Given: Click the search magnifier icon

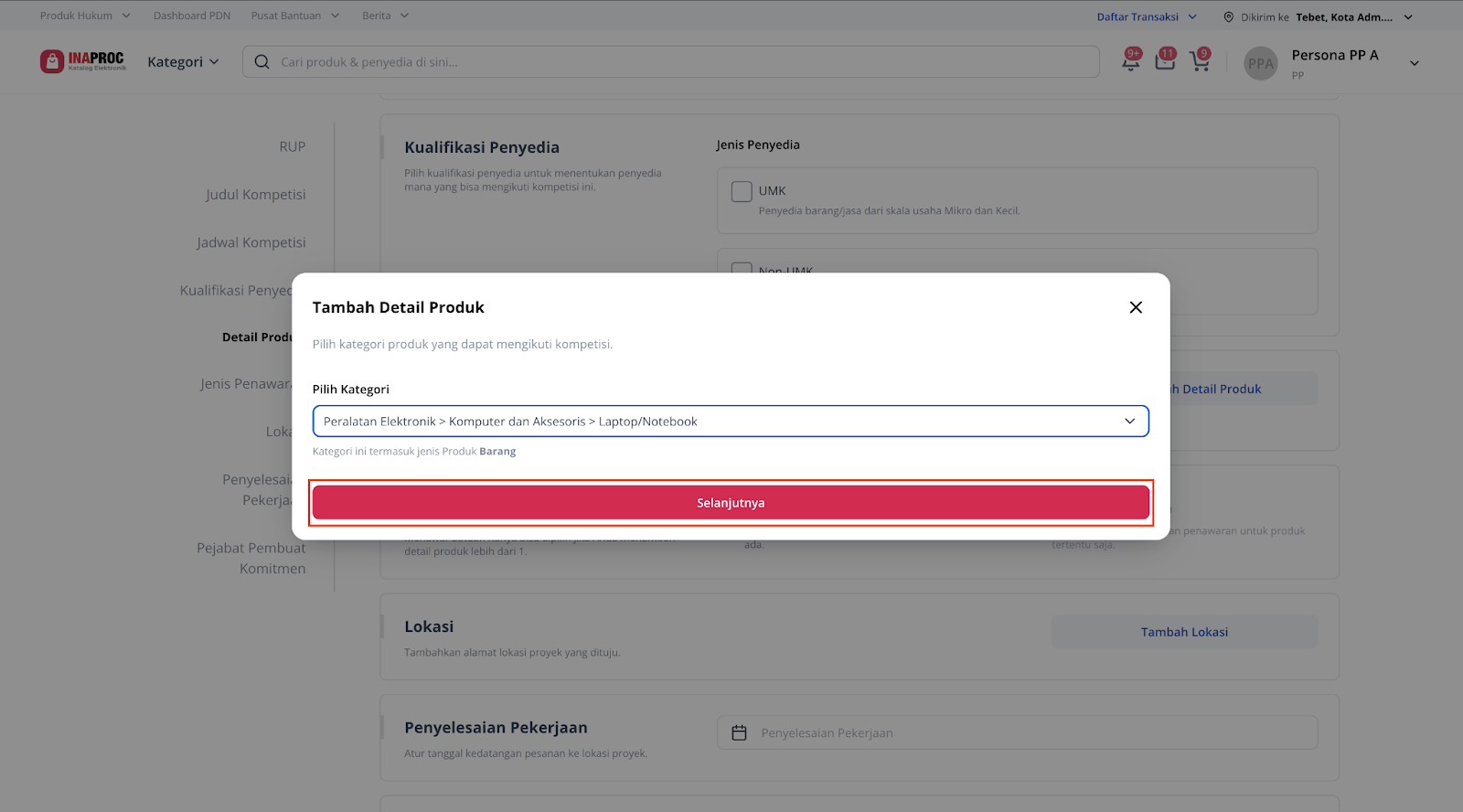Looking at the screenshot, I should pyautogui.click(x=262, y=62).
